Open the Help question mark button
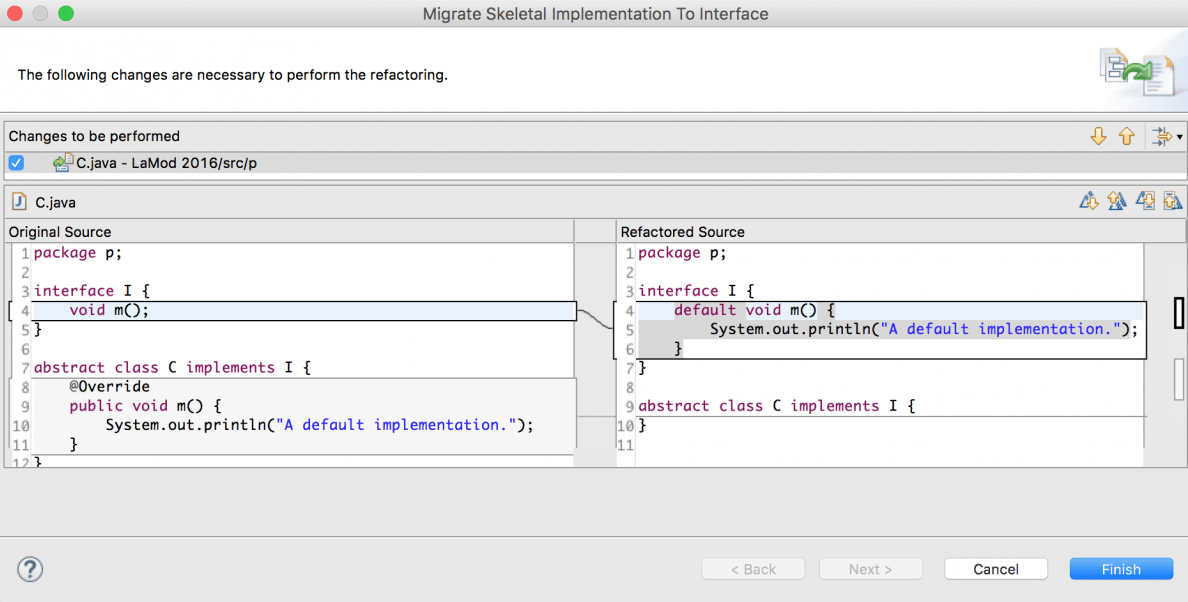 (30, 569)
